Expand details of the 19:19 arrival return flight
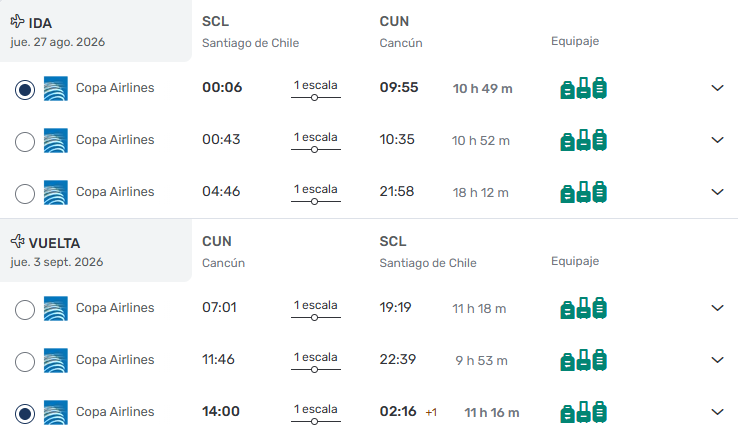738x436 pixels. click(x=717, y=308)
